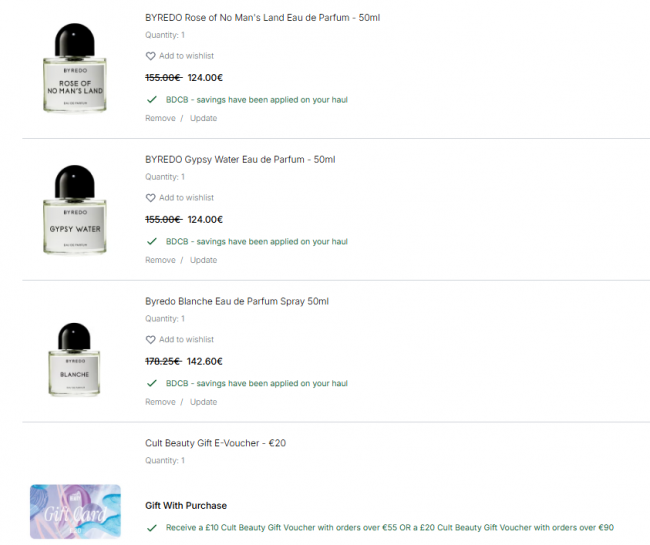The image size is (650, 545).
Task: Open the Rose of No Man's Land bottle image
Action: [75, 68]
